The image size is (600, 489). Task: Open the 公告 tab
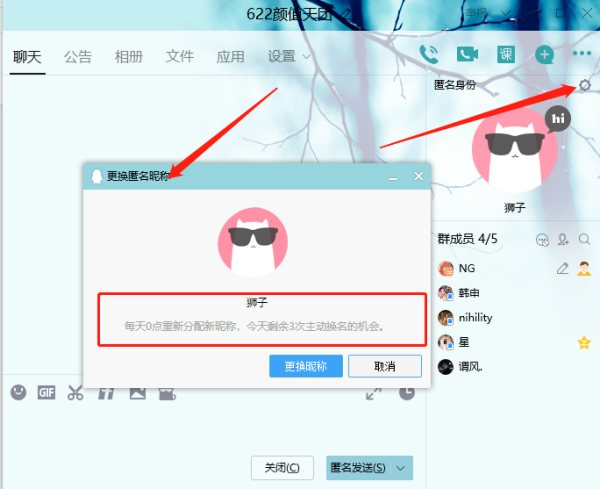tap(78, 57)
